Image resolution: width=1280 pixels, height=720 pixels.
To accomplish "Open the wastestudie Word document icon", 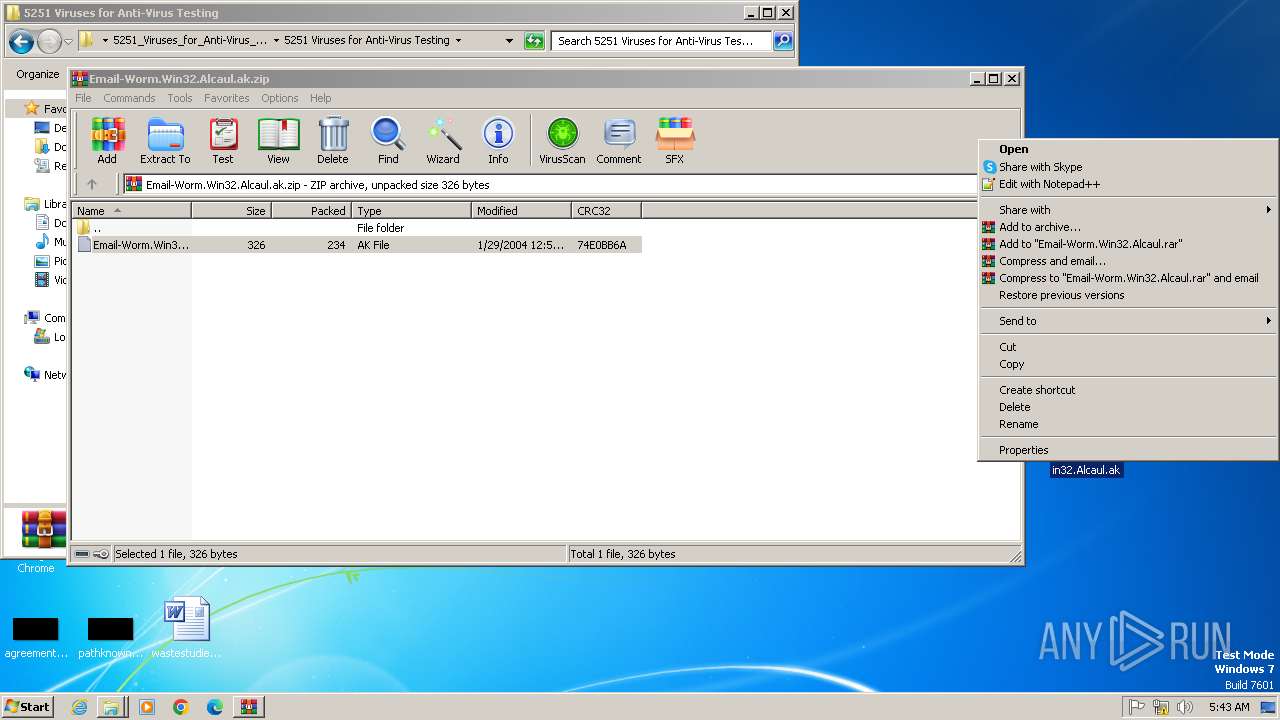I will coord(188,627).
